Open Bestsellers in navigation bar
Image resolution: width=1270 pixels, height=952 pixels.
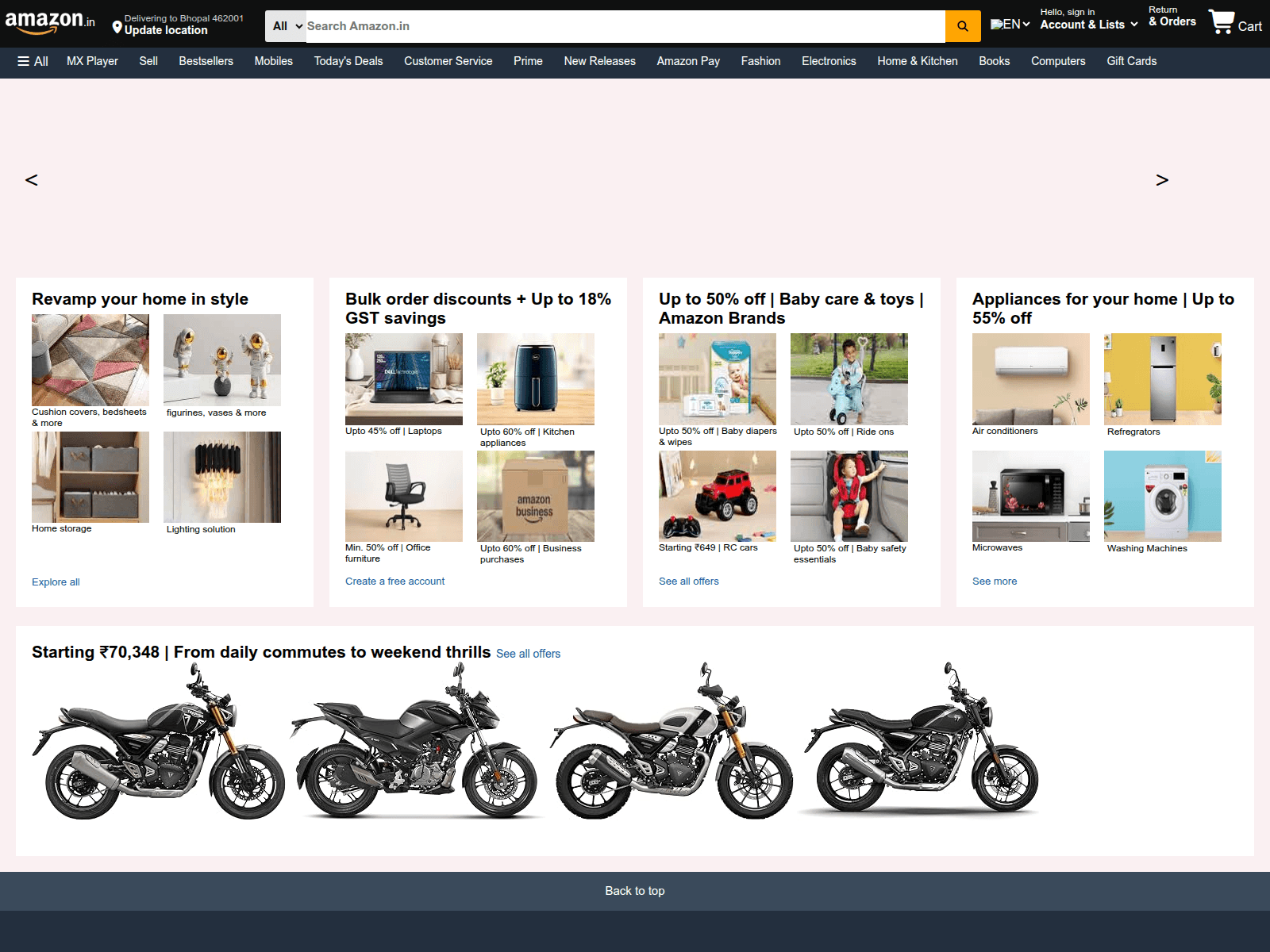click(206, 61)
